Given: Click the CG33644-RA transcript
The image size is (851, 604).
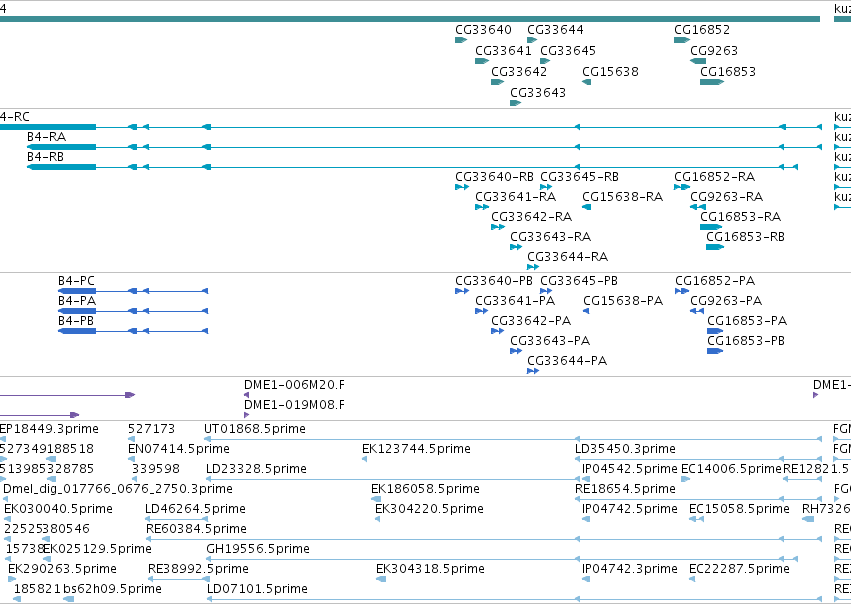Looking at the screenshot, I should (x=533, y=267).
